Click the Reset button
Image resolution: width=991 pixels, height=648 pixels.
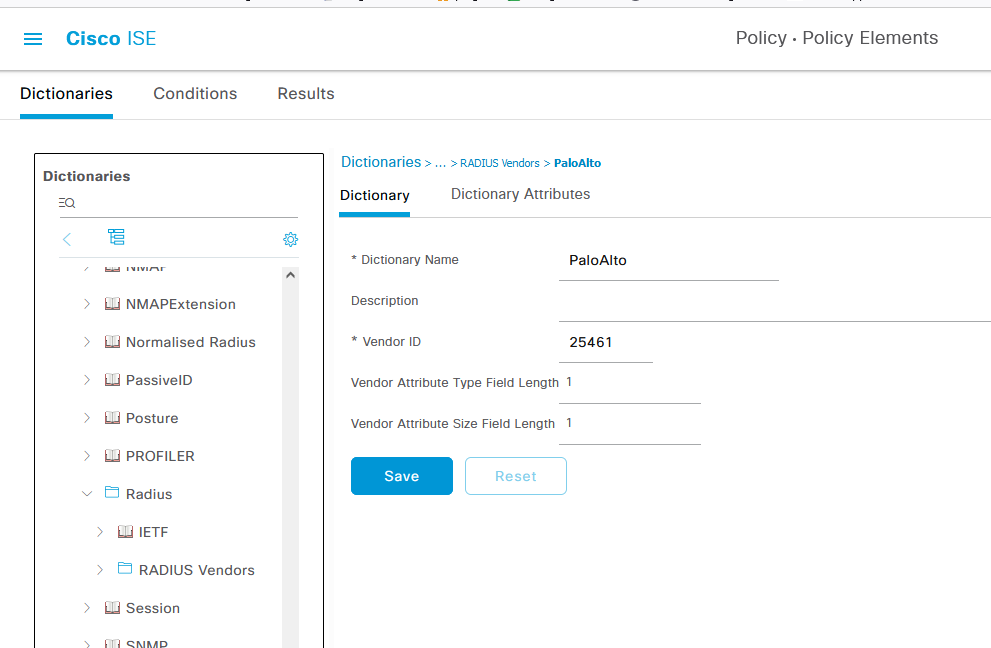tap(516, 476)
